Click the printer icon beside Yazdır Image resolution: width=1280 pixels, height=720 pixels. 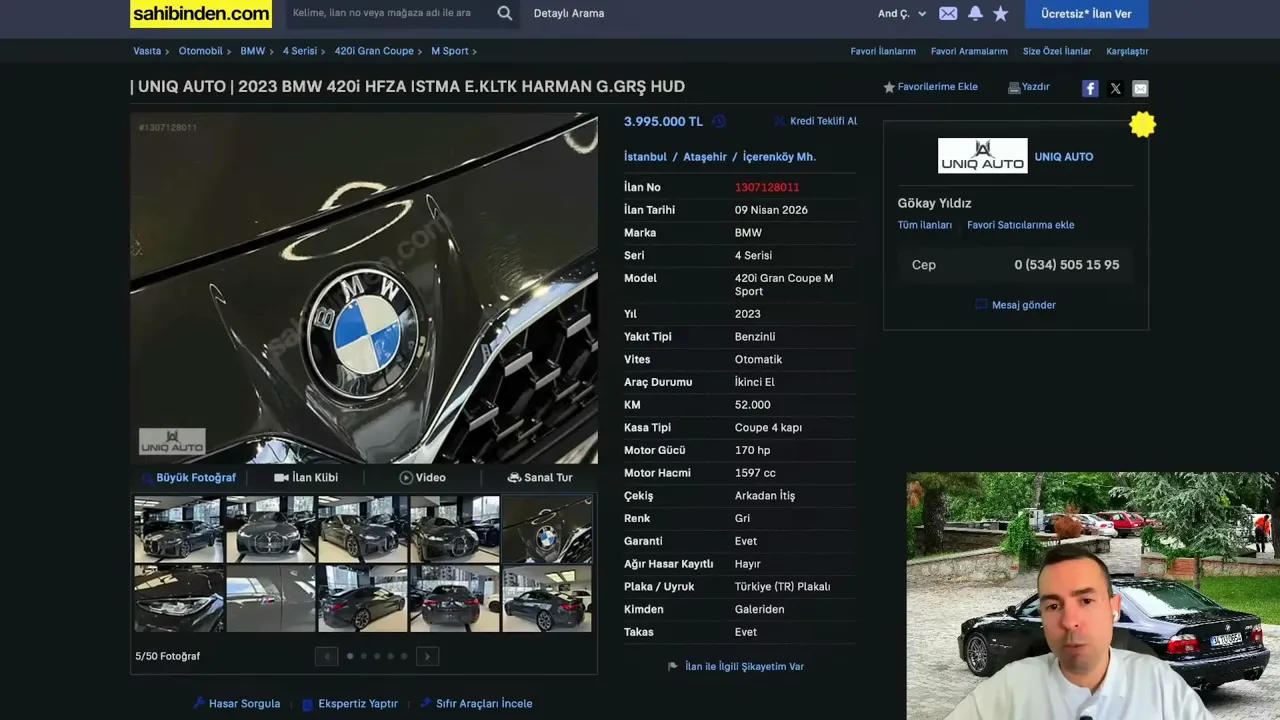pos(1014,87)
